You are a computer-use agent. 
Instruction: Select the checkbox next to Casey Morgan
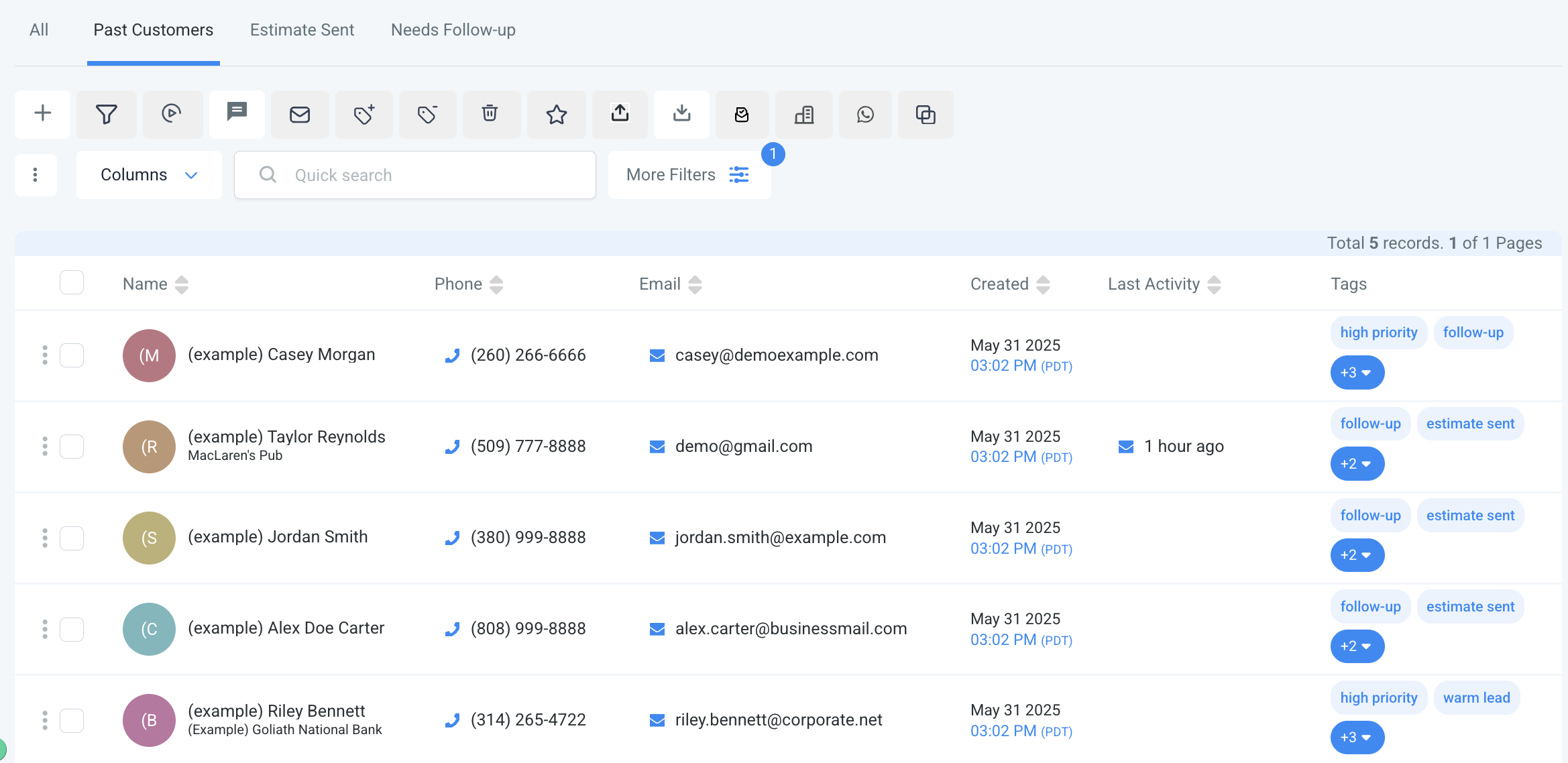[72, 355]
